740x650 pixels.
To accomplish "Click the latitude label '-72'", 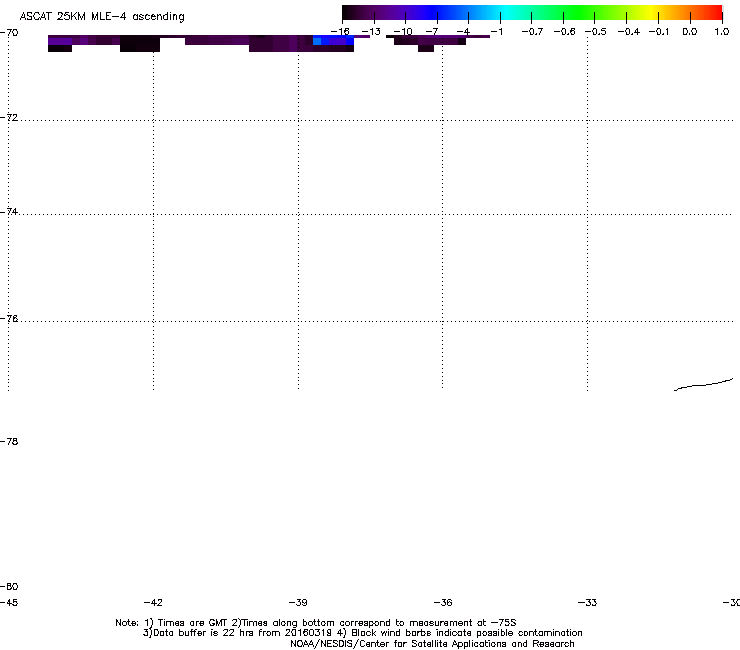I will [x=9, y=117].
